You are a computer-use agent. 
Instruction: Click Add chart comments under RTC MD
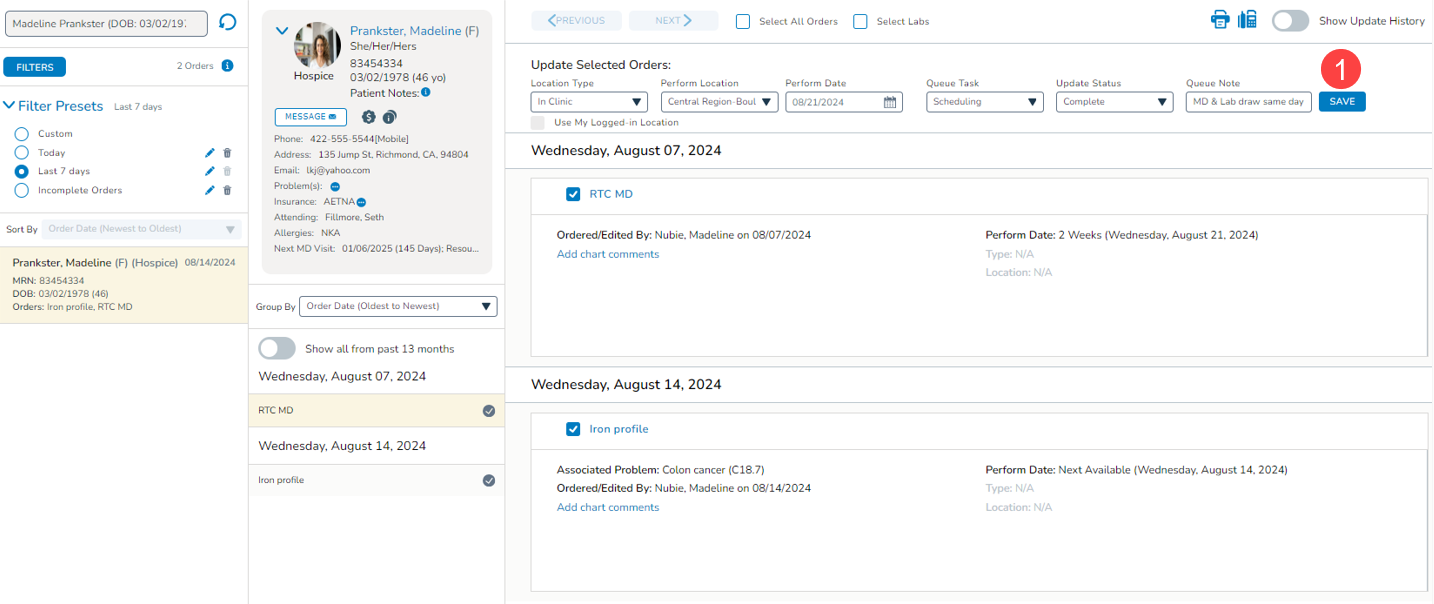pyautogui.click(x=608, y=254)
